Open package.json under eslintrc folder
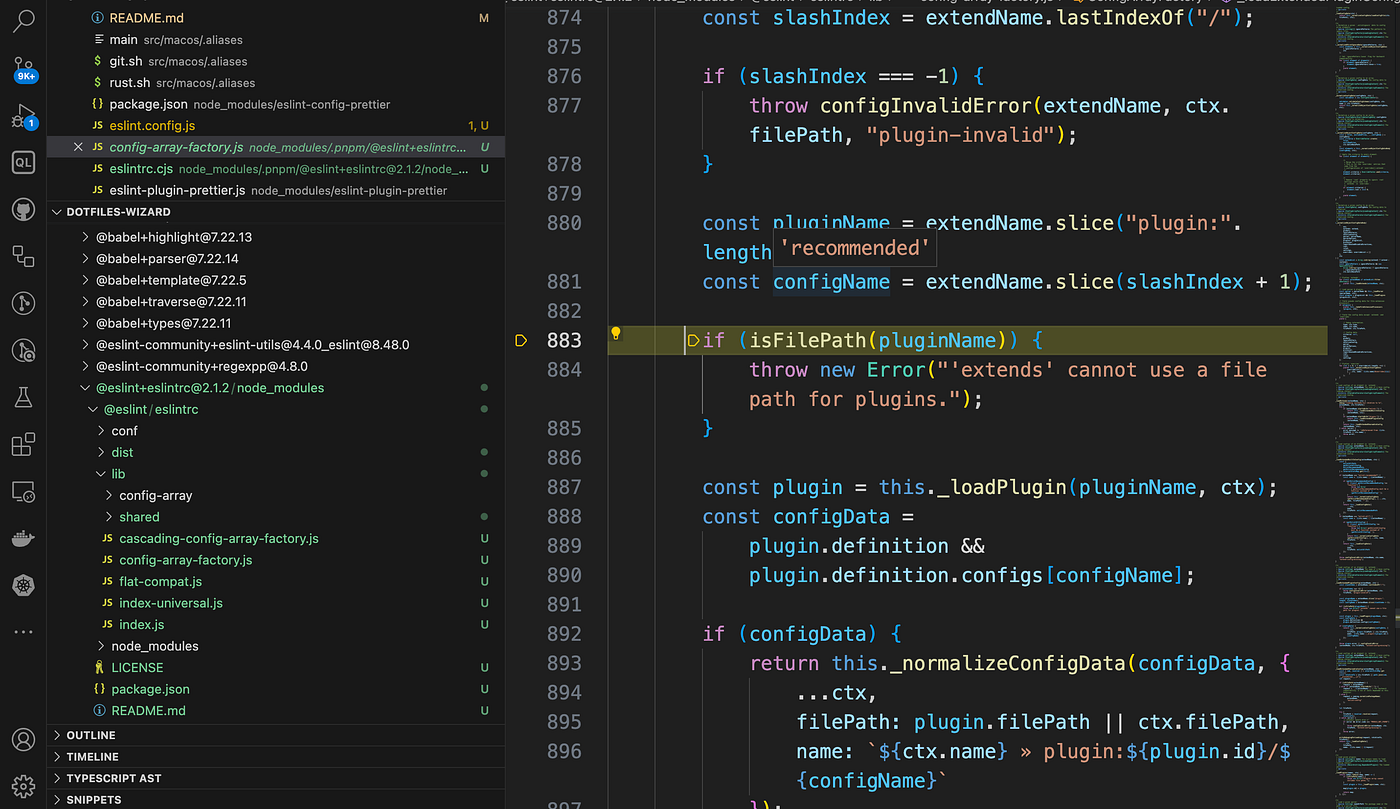1400x809 pixels. tap(150, 689)
